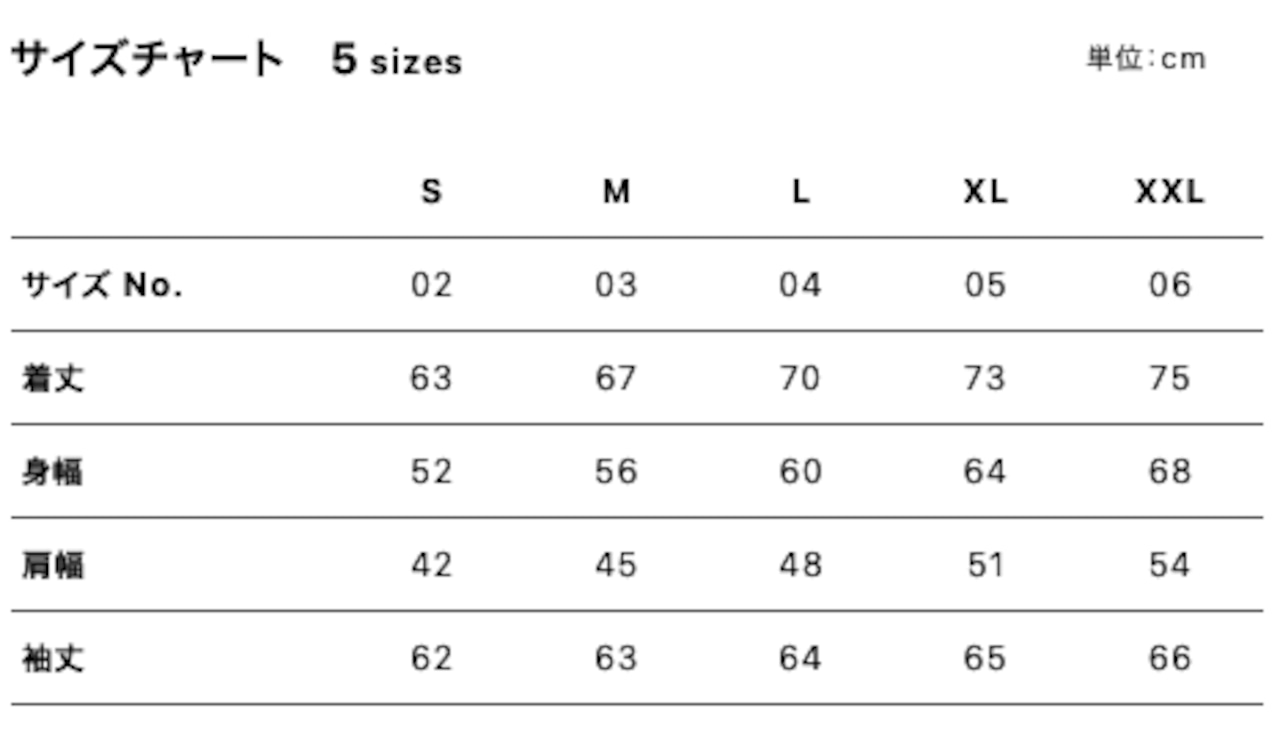Click the 単位:cm unit label
This screenshot has width=1280, height=755.
[x=1146, y=59]
